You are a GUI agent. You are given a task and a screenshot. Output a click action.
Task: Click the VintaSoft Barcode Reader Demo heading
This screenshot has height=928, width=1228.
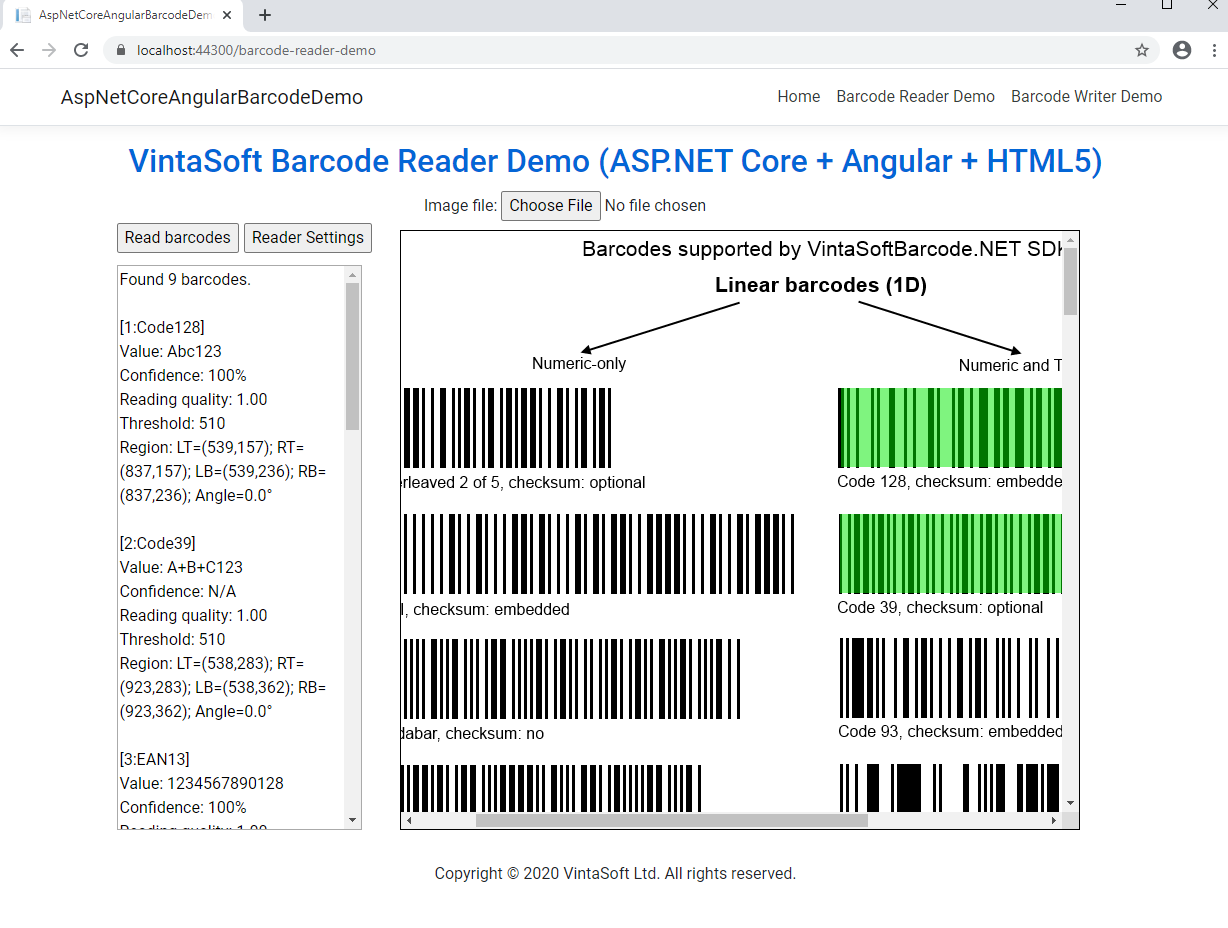click(615, 161)
